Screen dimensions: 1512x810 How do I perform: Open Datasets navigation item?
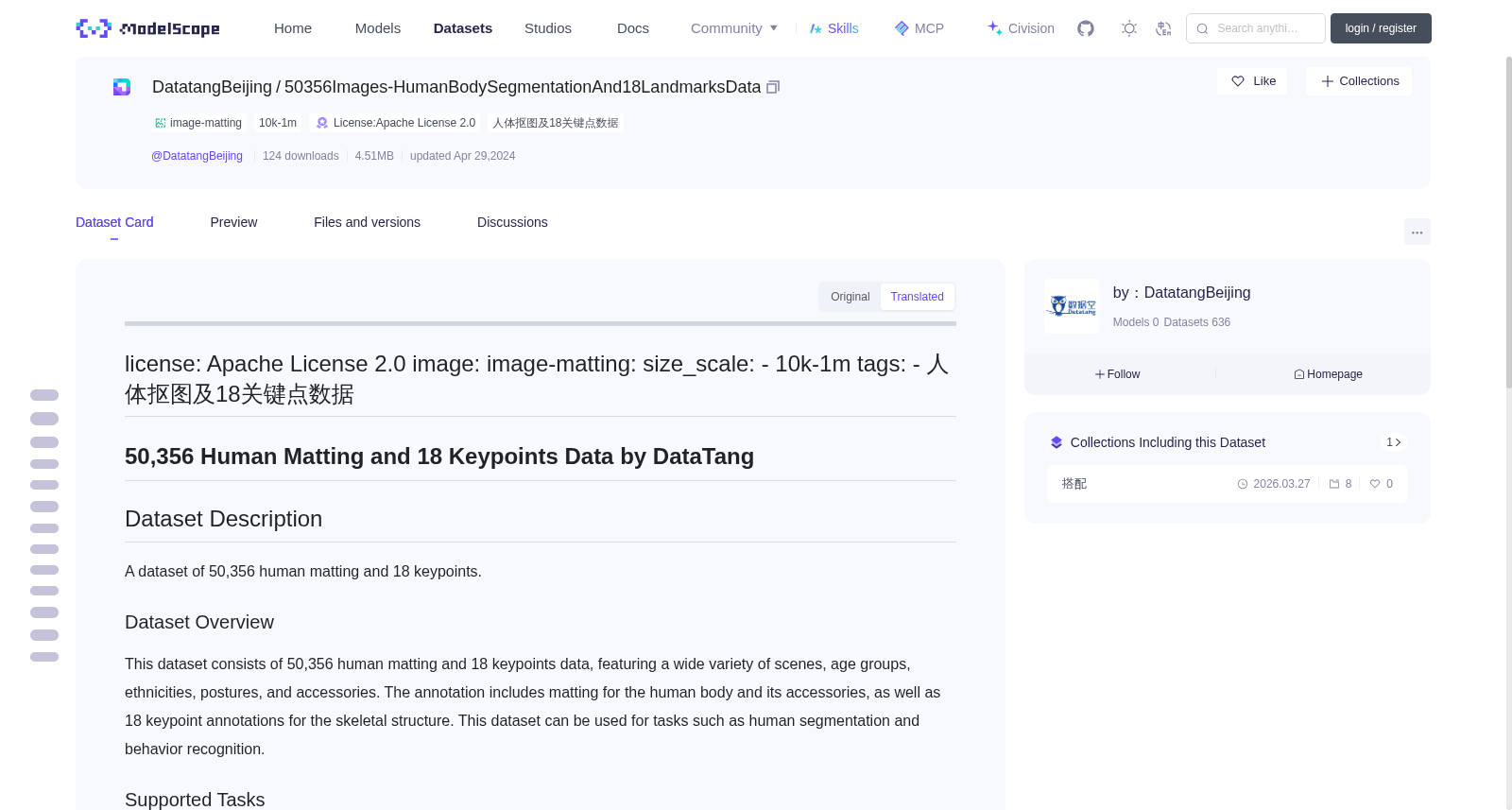point(463,28)
